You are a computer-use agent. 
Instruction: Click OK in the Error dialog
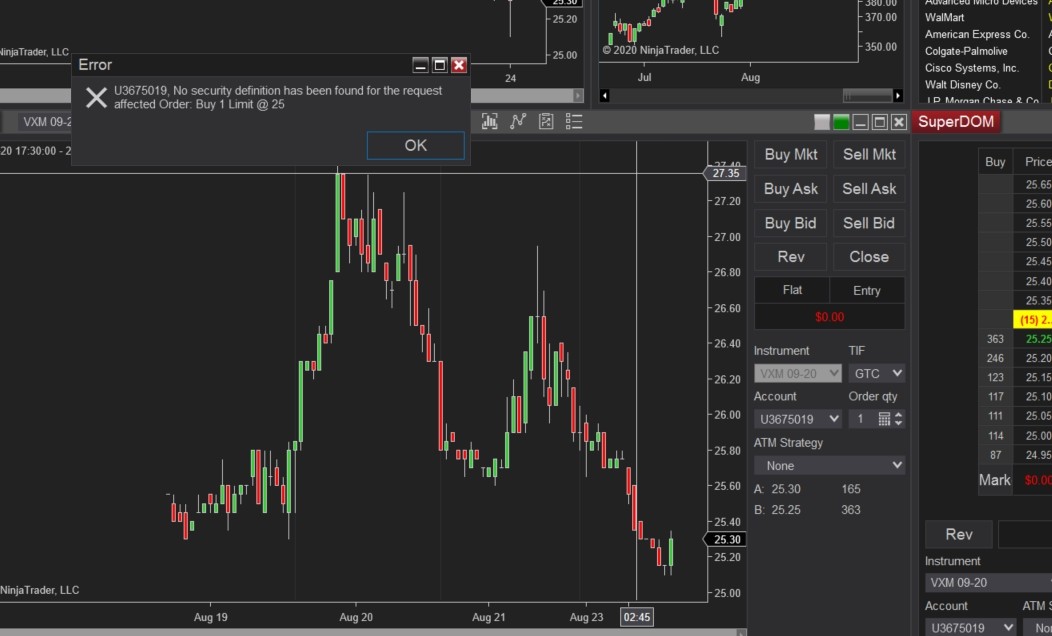coord(415,146)
